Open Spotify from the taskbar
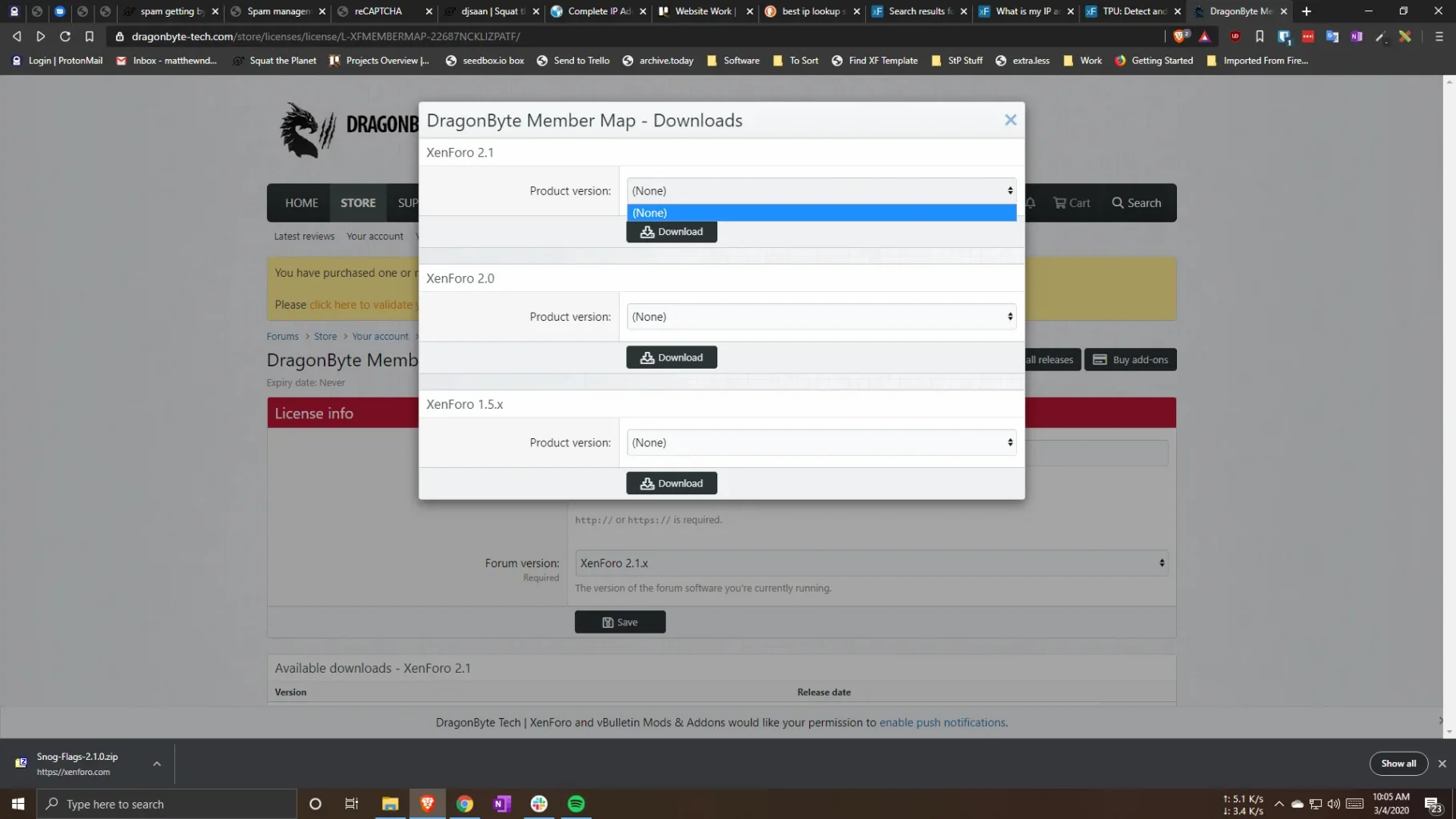Viewport: 1456px width, 819px height. pyautogui.click(x=576, y=804)
